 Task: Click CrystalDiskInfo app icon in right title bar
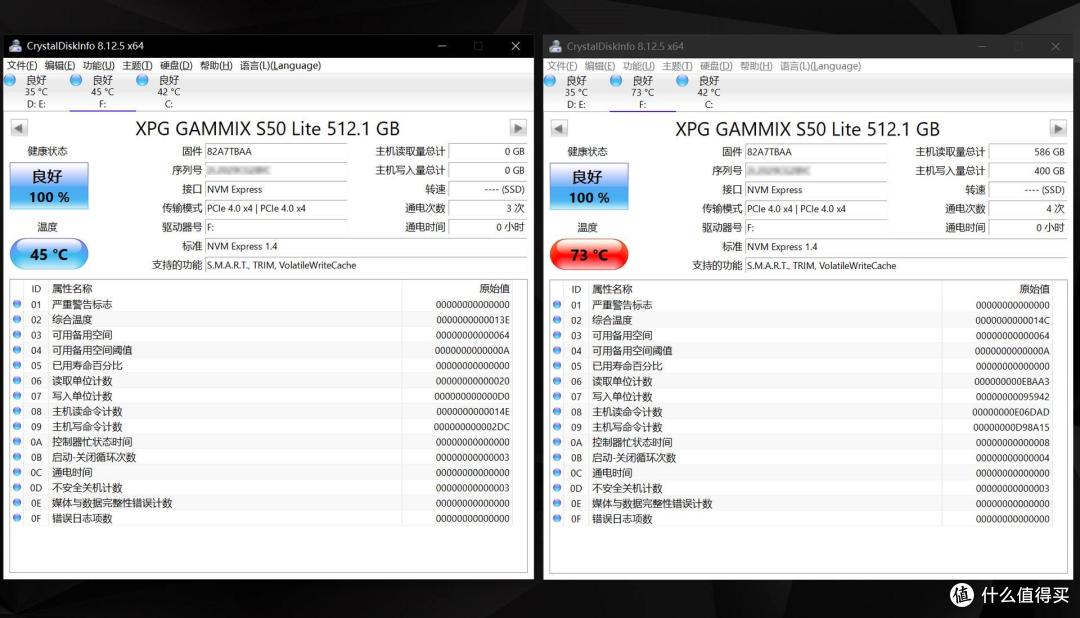555,46
